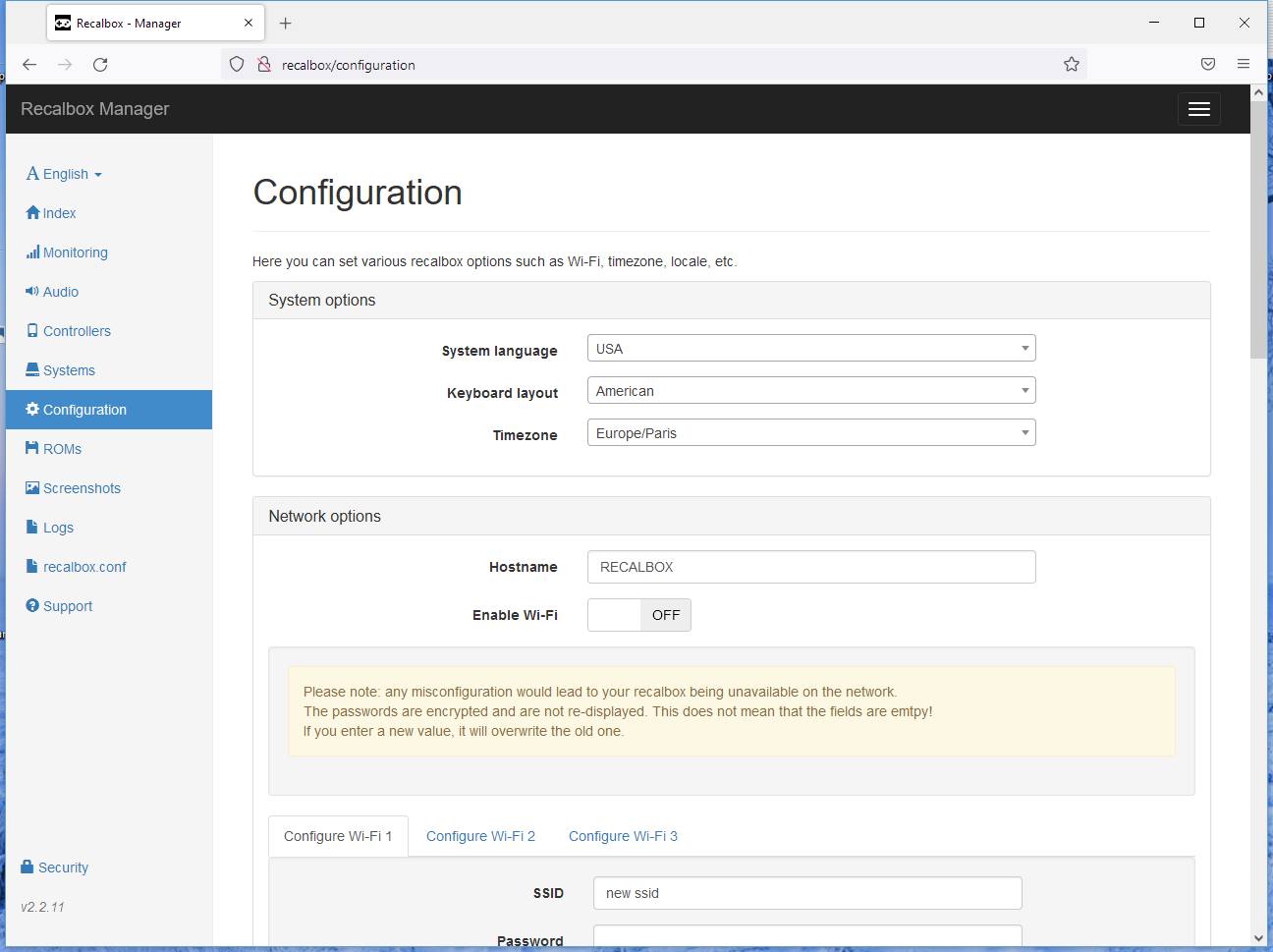Click the browser forward arrow
Screen dimensions: 1273x952
(x=65, y=65)
